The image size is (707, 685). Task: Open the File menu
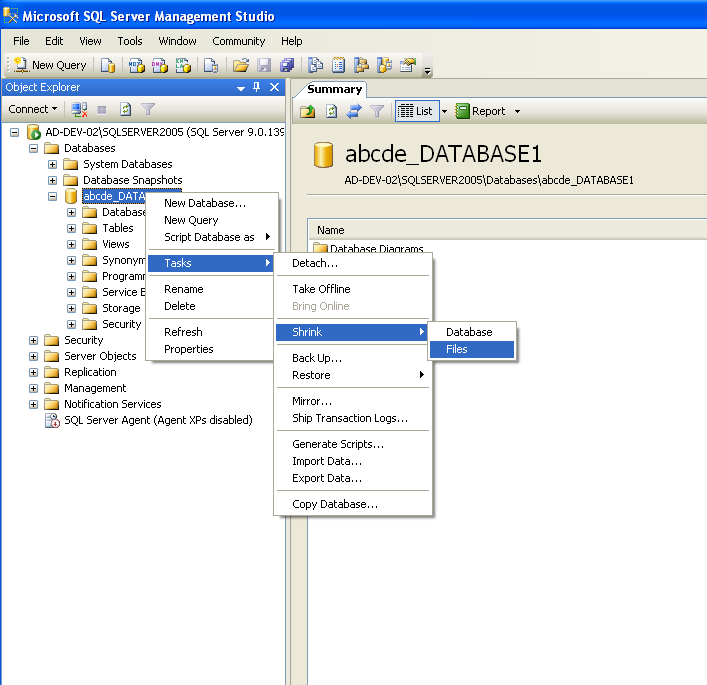tap(21, 41)
